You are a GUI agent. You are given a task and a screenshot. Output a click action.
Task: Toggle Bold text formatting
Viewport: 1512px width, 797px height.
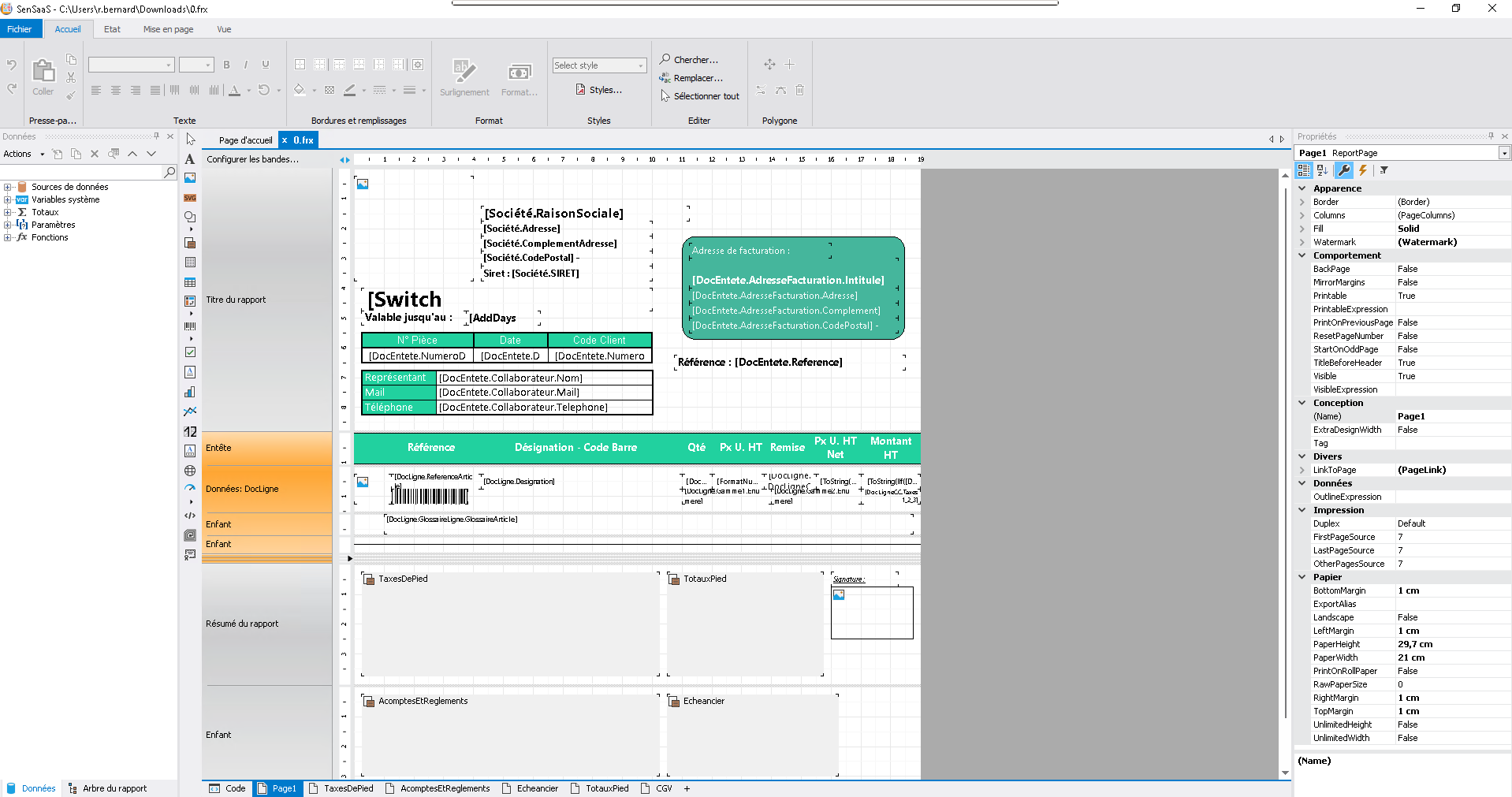coord(226,65)
